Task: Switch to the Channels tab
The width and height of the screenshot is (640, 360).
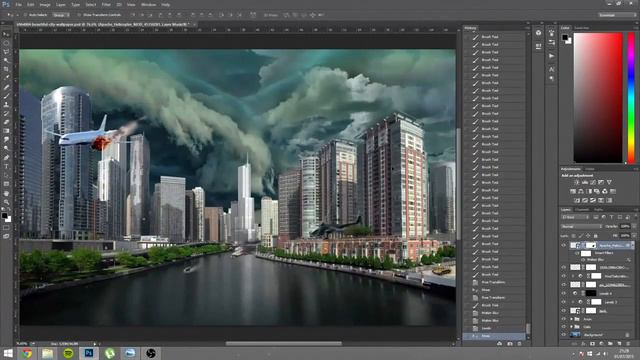Action: coord(582,209)
